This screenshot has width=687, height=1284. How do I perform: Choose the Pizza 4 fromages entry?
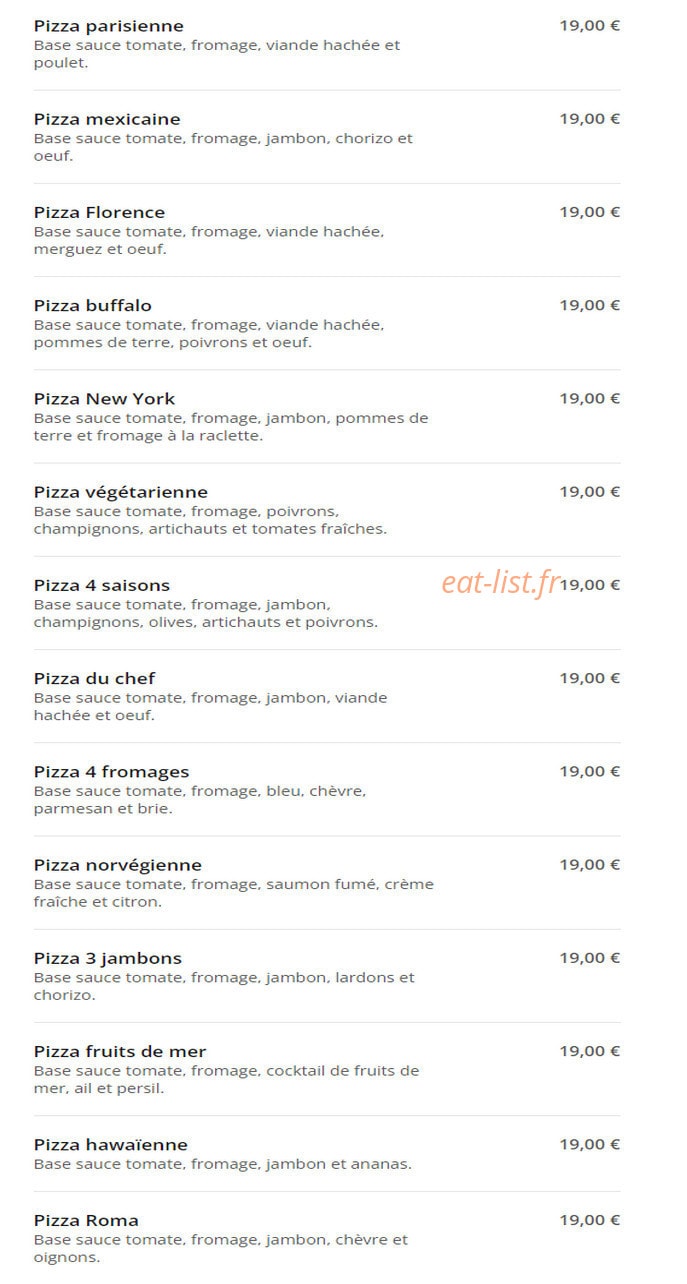(111, 771)
